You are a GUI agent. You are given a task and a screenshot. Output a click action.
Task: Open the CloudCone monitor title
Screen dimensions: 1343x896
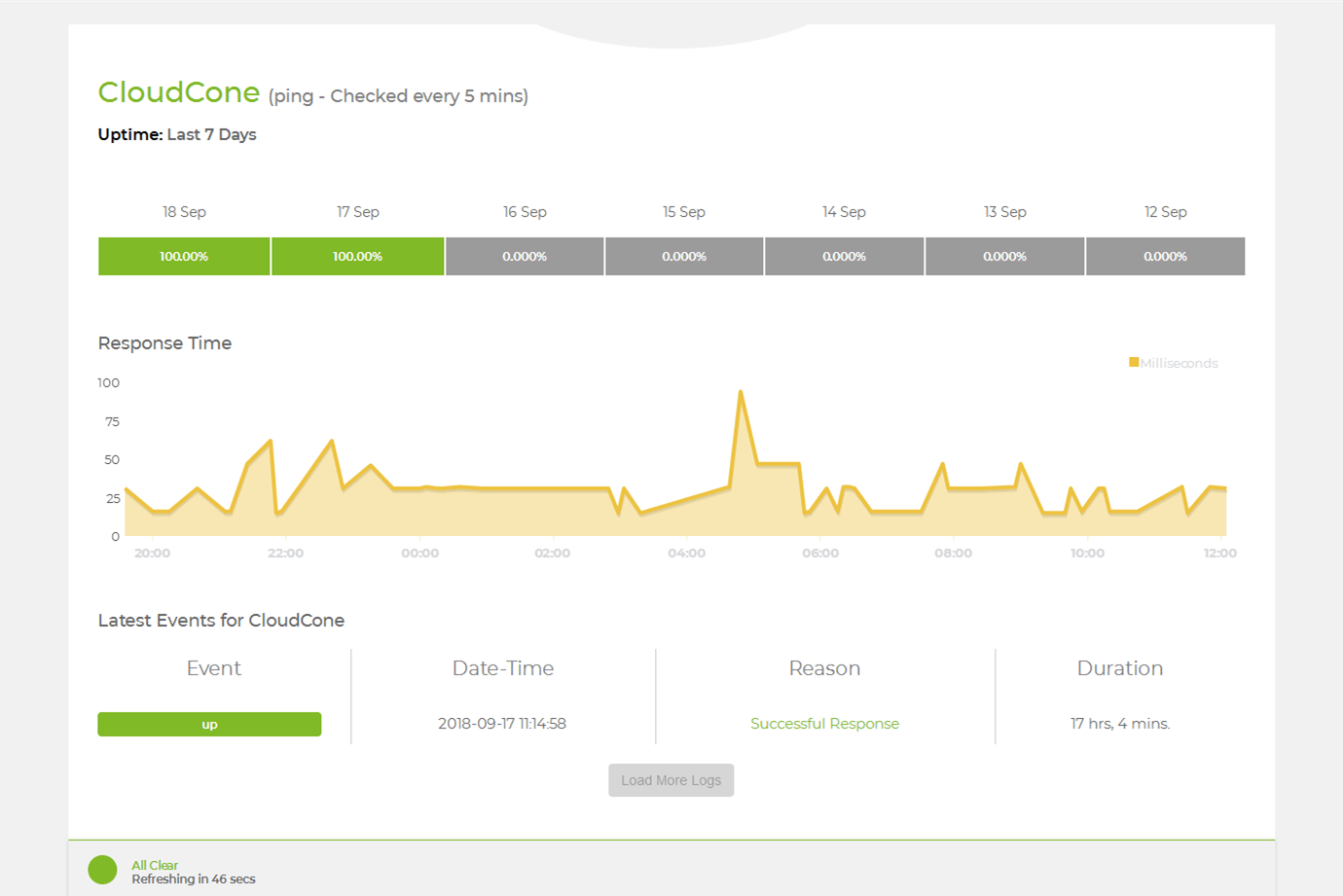coord(179,92)
